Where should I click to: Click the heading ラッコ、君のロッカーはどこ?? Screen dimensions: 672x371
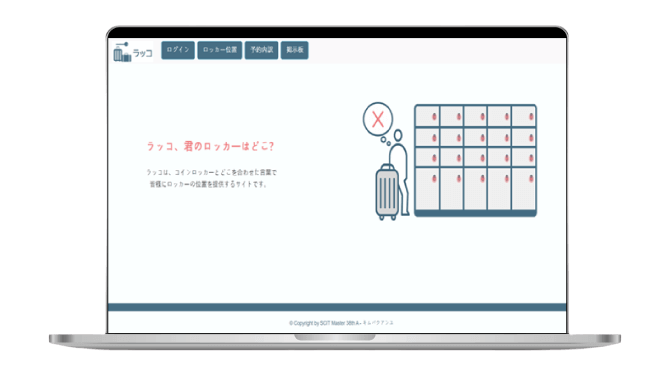tap(210, 146)
